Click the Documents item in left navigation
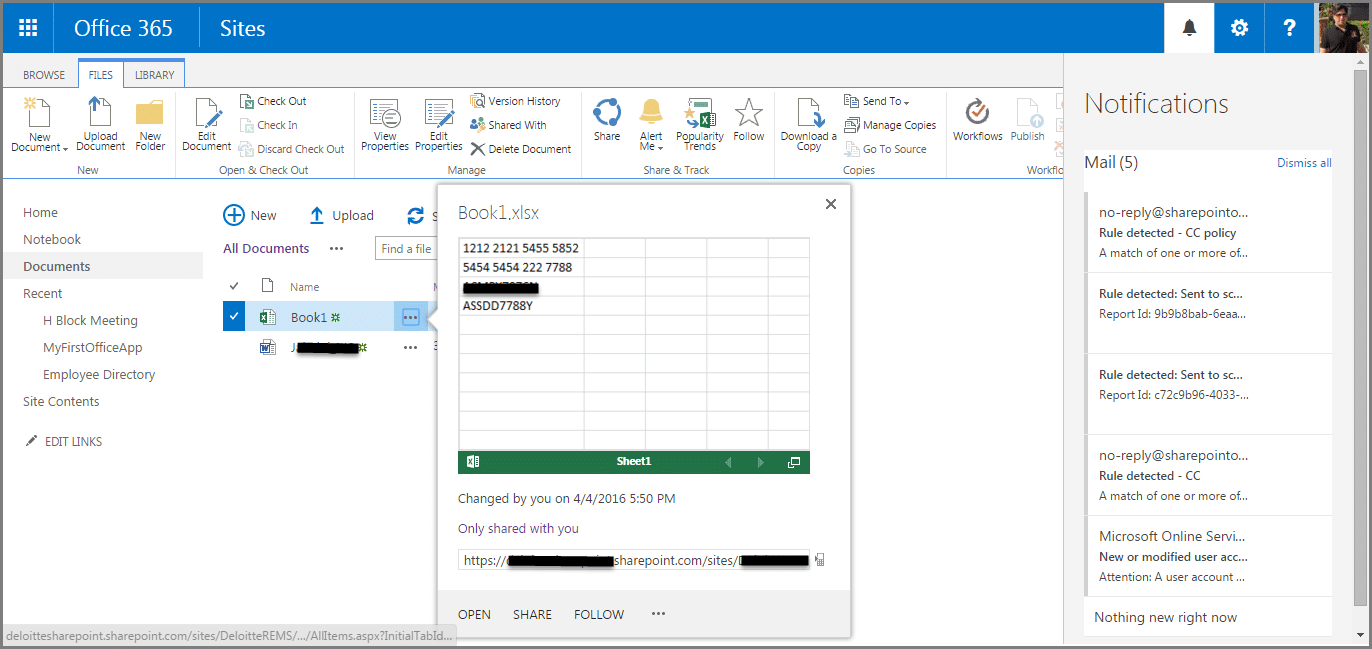The image size is (1372, 649). coord(103,266)
